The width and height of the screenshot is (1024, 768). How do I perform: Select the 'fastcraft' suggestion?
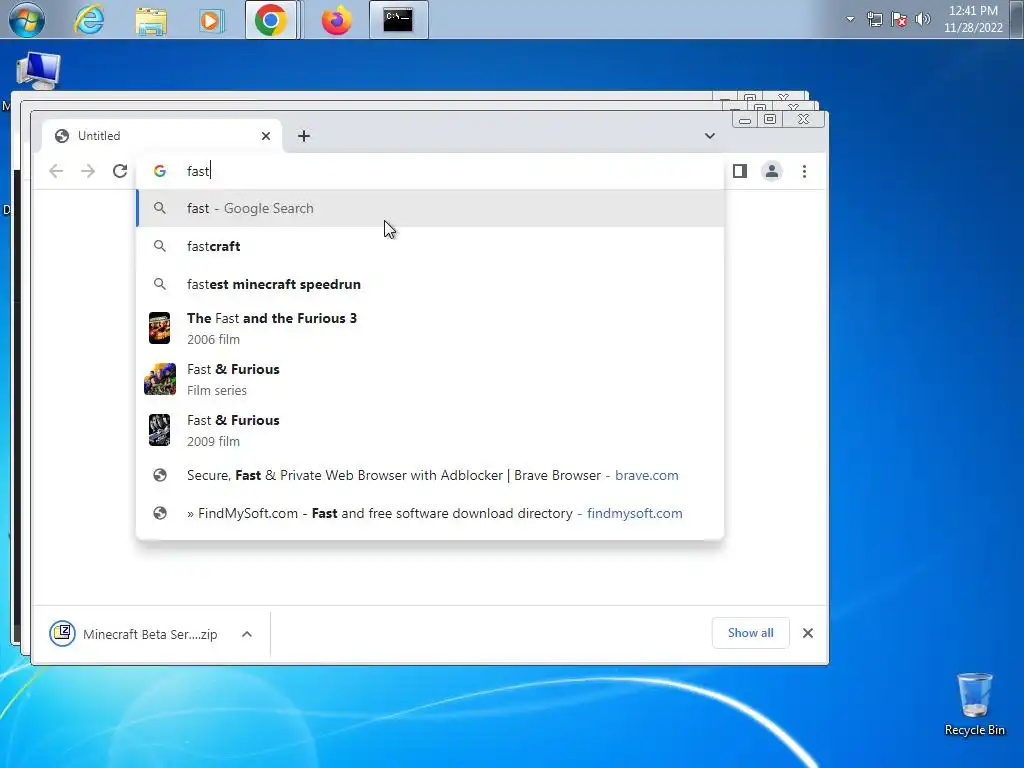(x=430, y=246)
